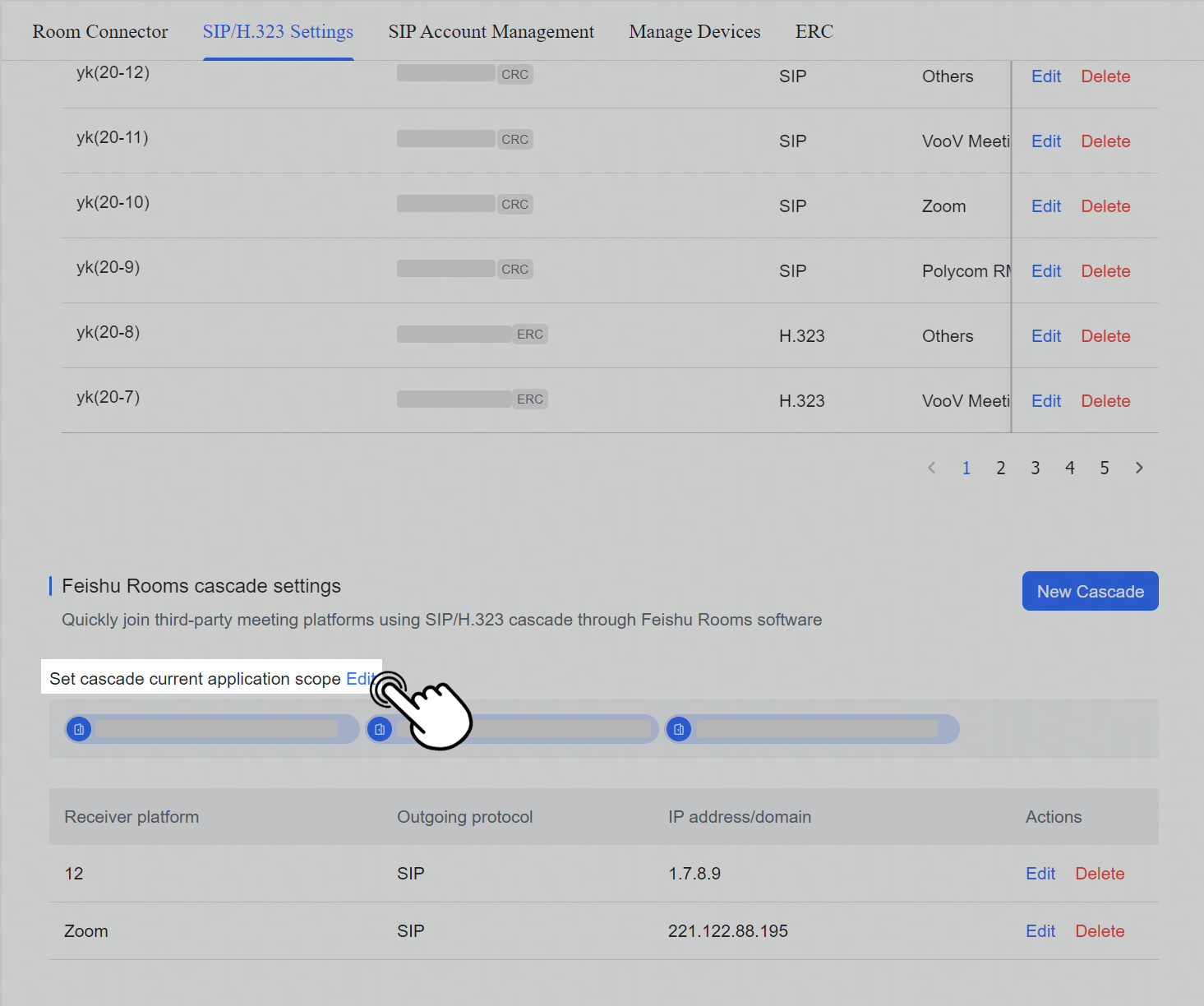This screenshot has width=1204, height=1006.
Task: Edit the yk(20-9) Polycom entry
Action: point(1046,271)
